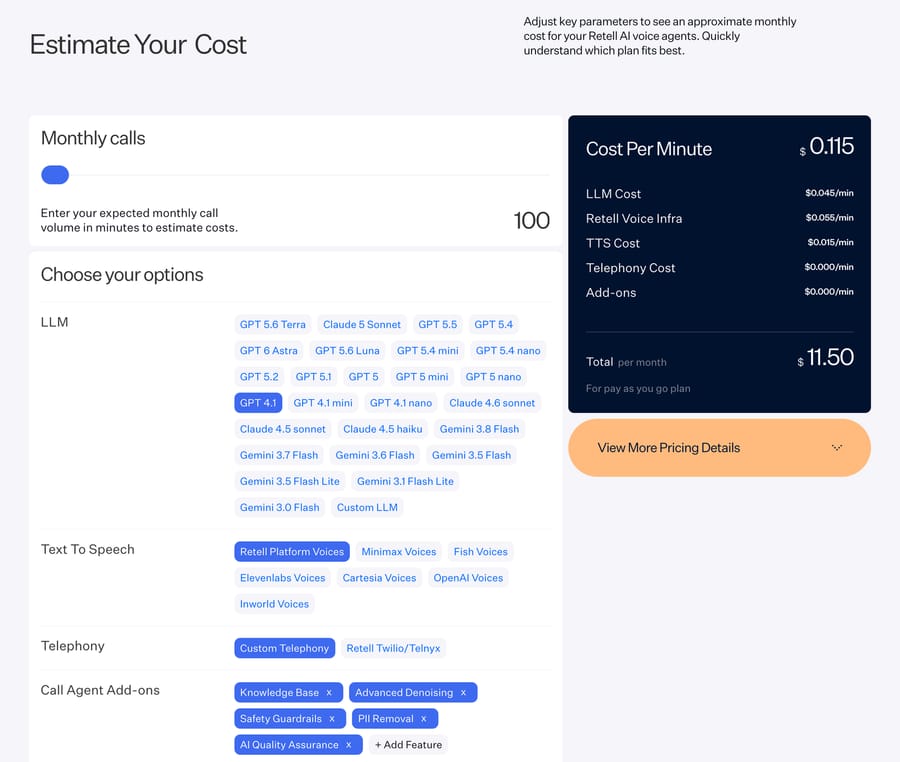Switch TTS to Minimax Voices
Screen dimensions: 900x762
click(x=399, y=552)
